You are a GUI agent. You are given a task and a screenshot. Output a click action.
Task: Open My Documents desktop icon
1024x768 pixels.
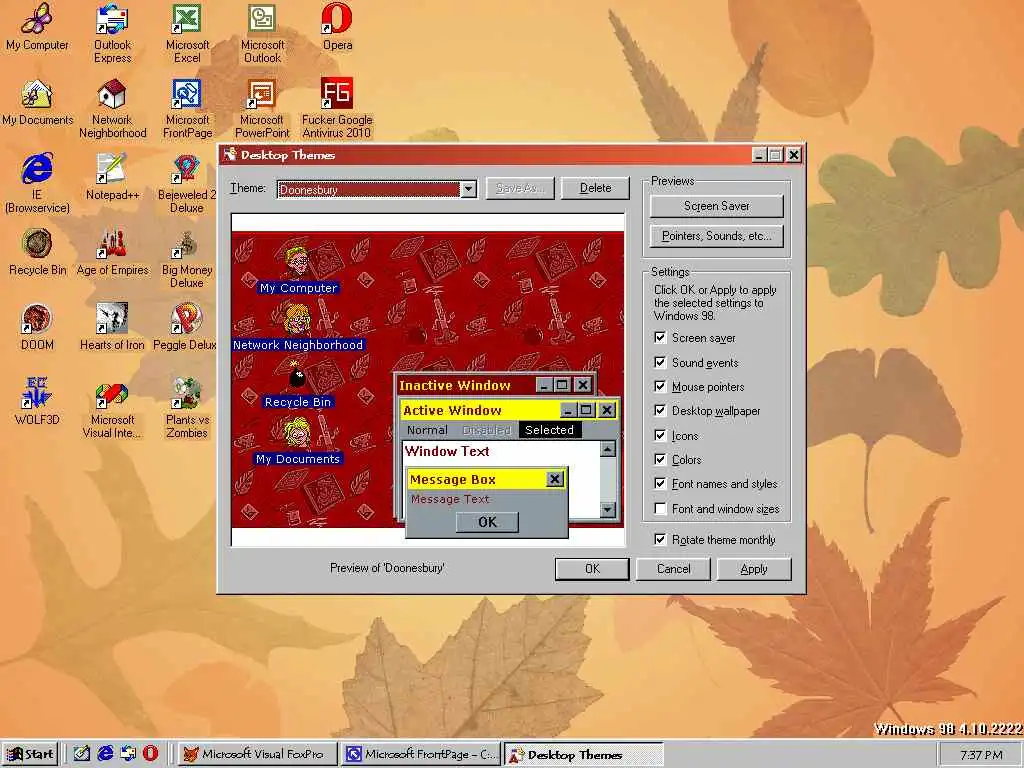(x=37, y=103)
